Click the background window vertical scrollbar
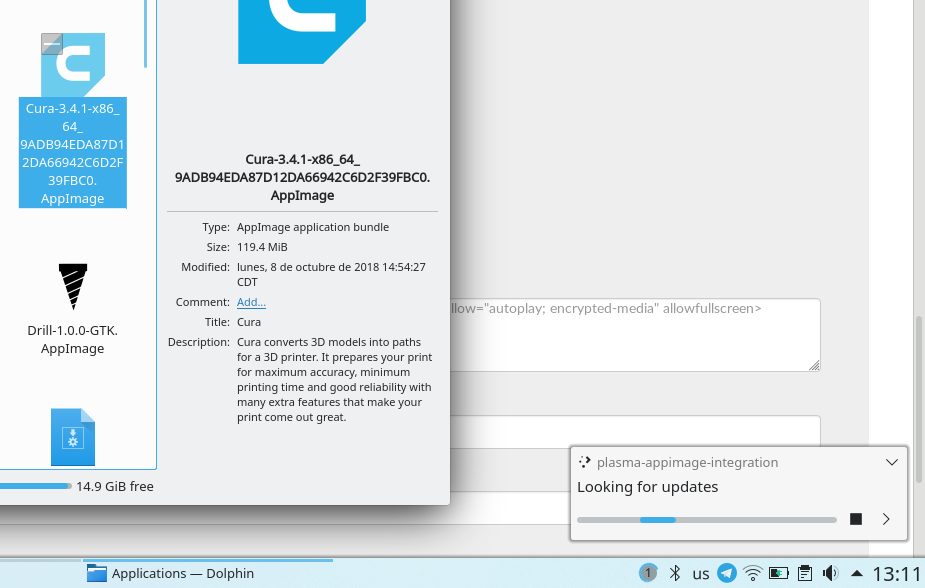 click(x=919, y=399)
